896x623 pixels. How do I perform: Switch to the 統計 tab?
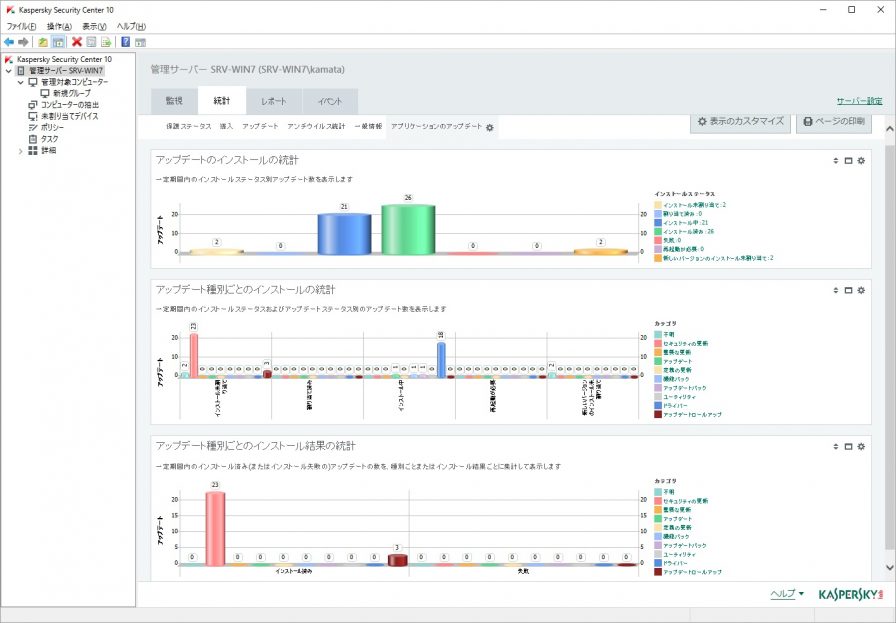click(x=222, y=101)
